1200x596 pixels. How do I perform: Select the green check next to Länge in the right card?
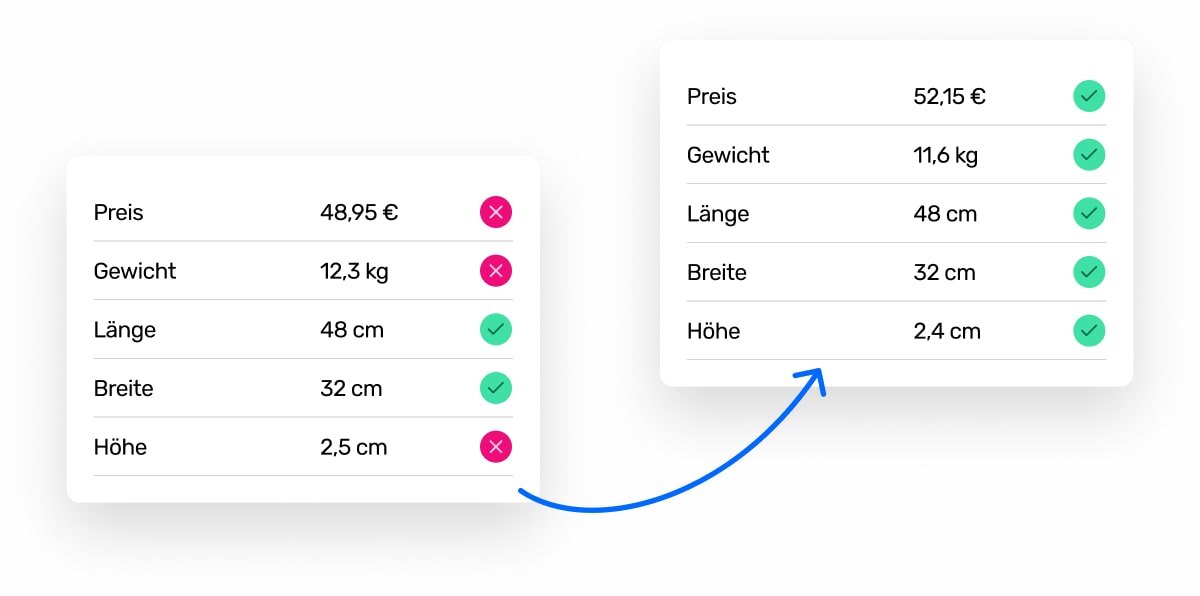point(1089,214)
